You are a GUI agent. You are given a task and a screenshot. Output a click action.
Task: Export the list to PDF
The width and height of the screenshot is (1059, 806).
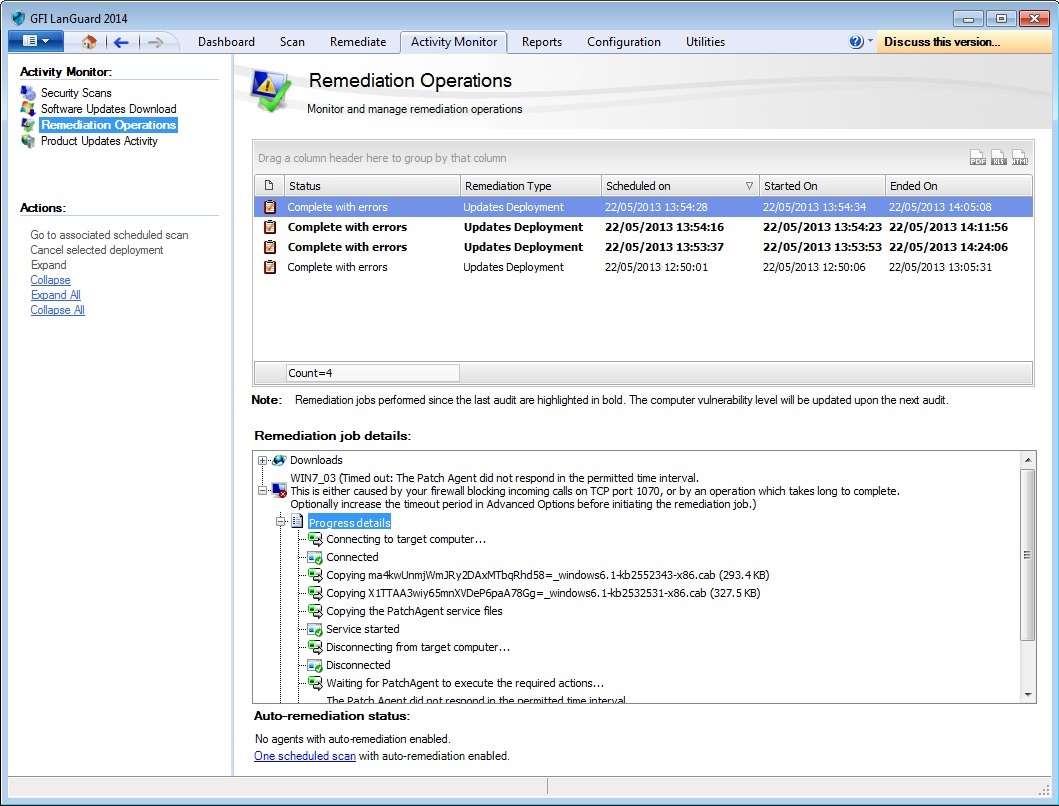pos(977,157)
